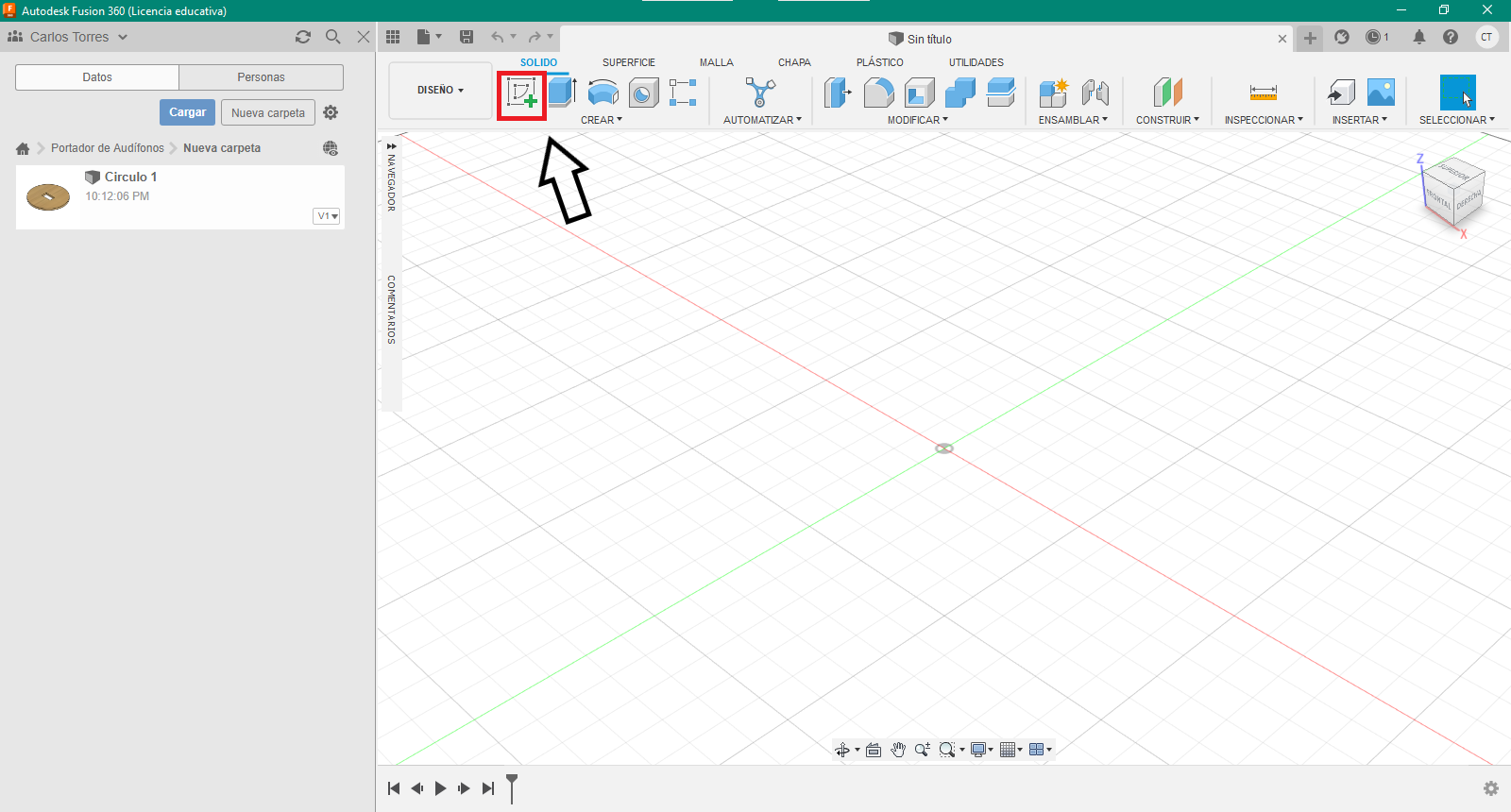
Task: Activate the Fillet tool
Action: 878,93
